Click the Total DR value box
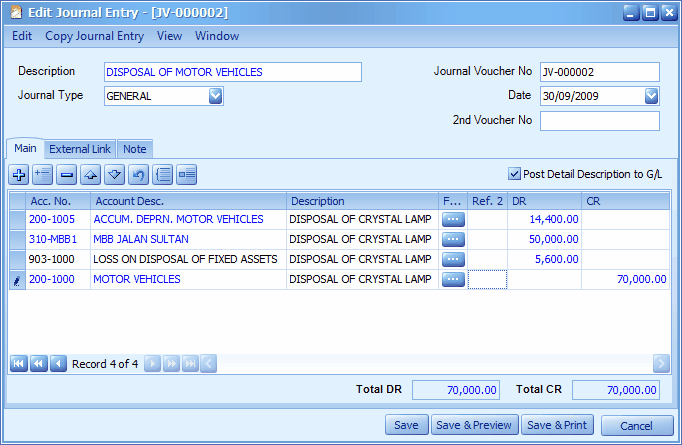 pyautogui.click(x=455, y=390)
